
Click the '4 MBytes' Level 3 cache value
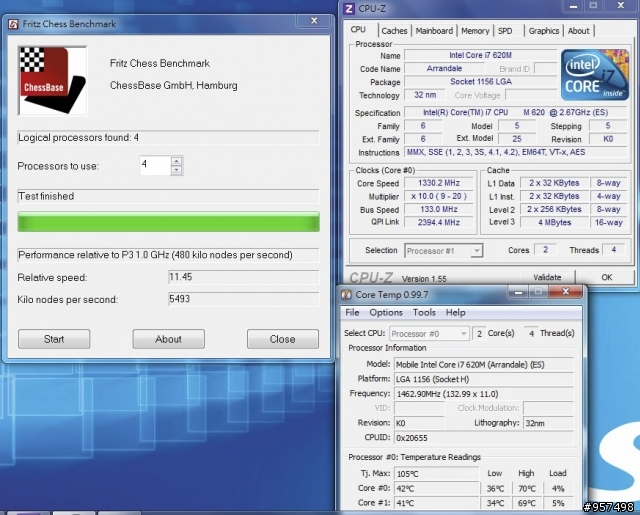point(554,222)
